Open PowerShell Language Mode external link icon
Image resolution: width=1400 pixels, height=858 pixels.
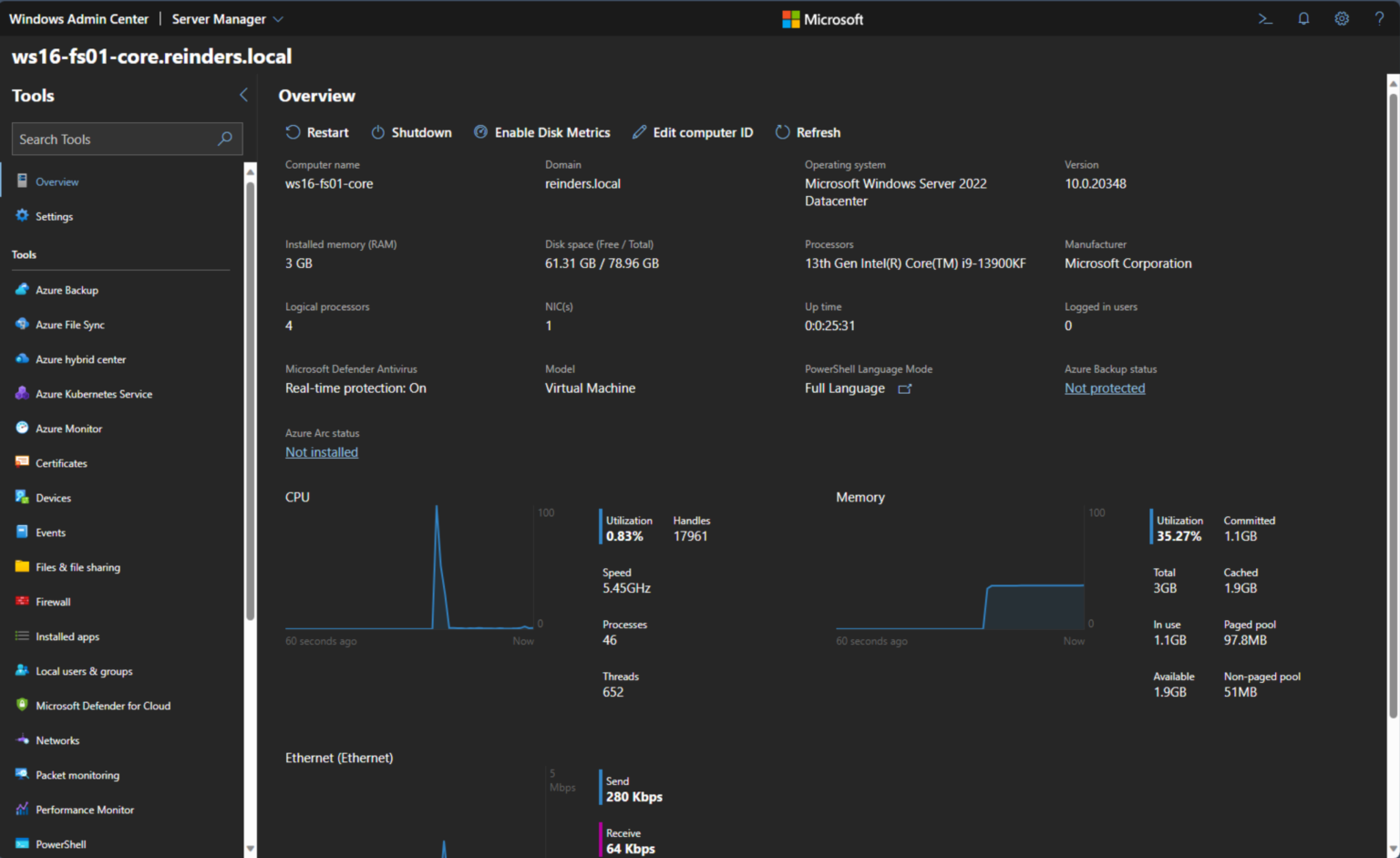pos(905,388)
